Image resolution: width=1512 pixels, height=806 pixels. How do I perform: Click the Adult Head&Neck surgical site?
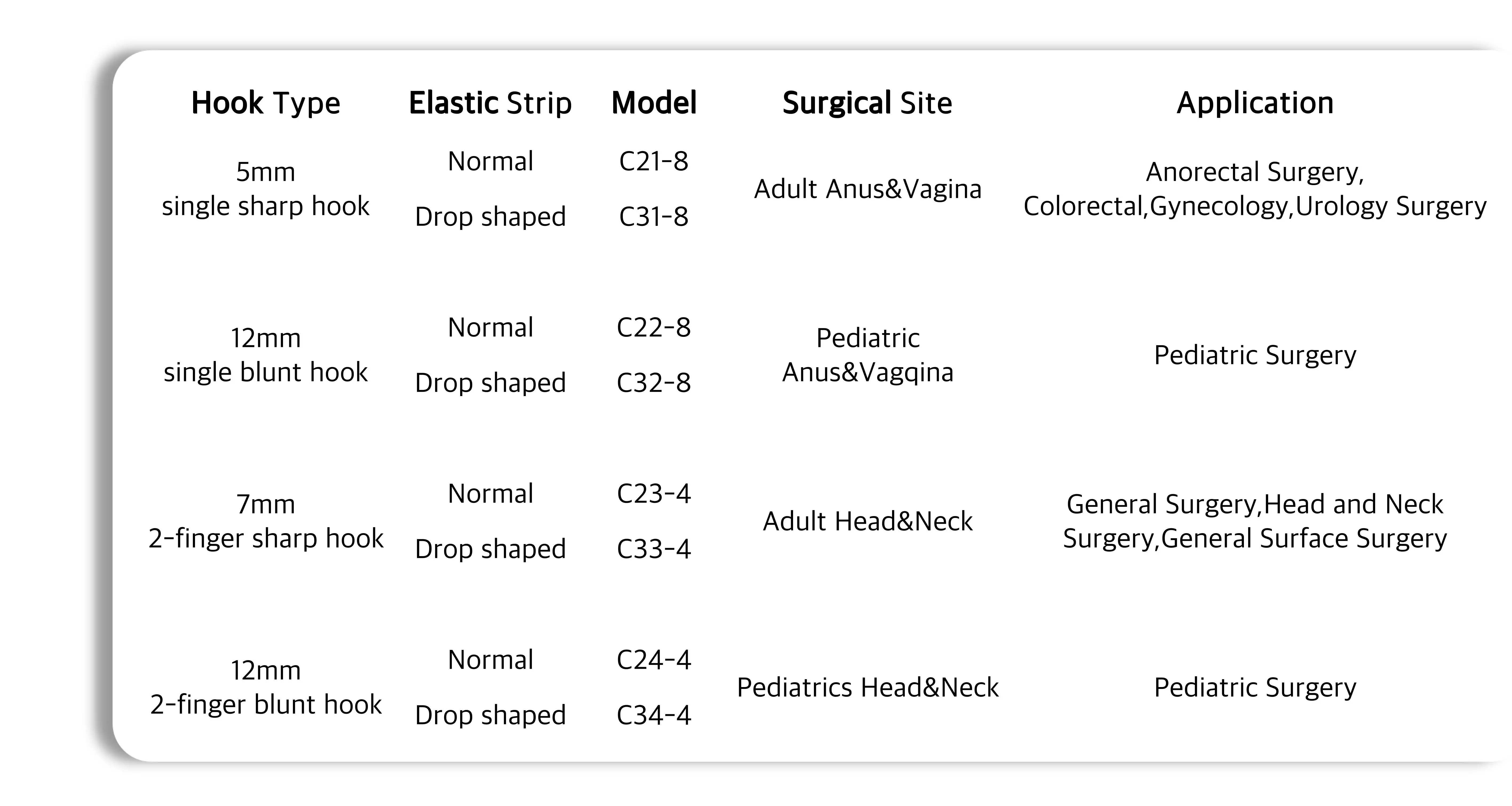(868, 521)
